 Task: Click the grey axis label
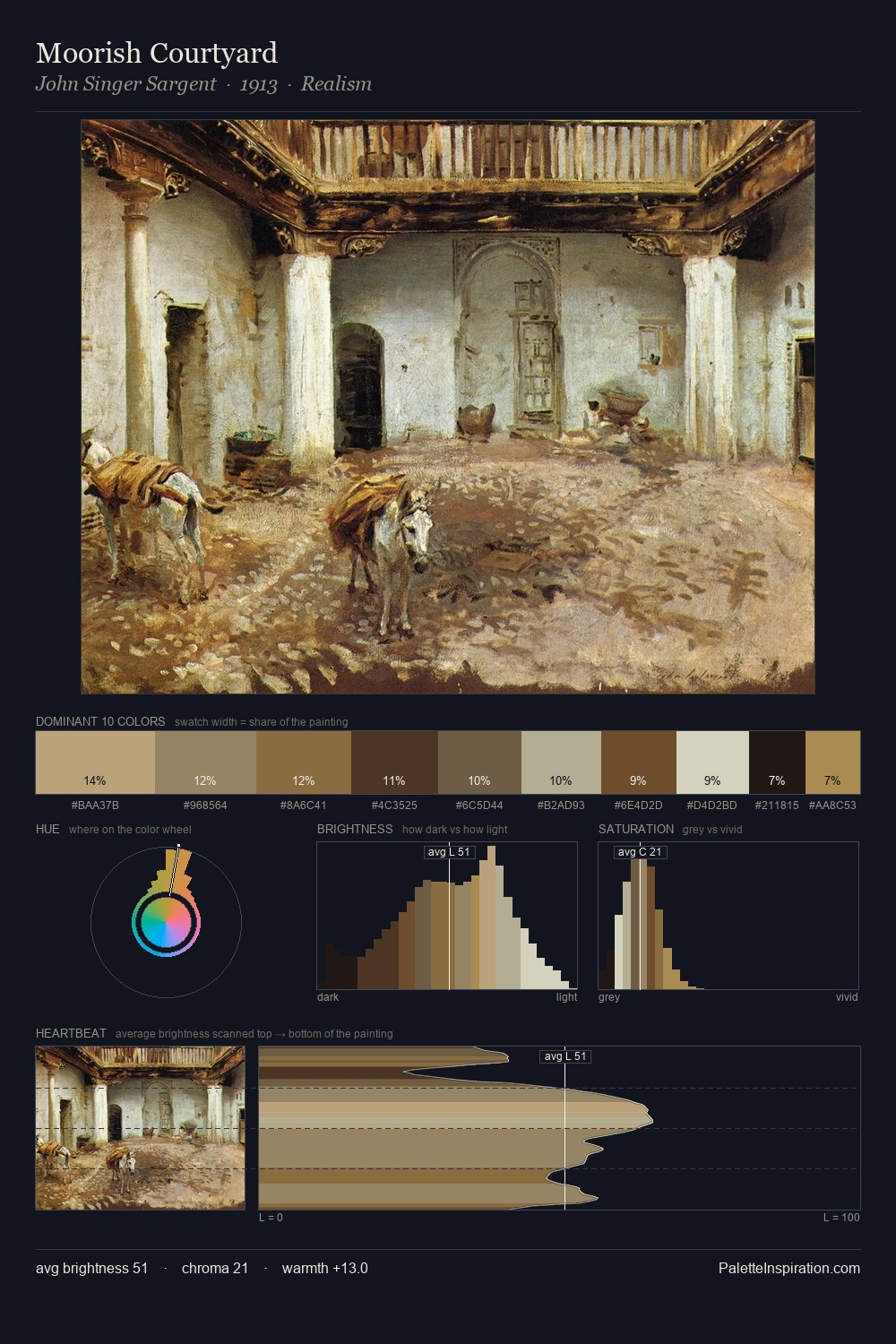click(x=609, y=996)
